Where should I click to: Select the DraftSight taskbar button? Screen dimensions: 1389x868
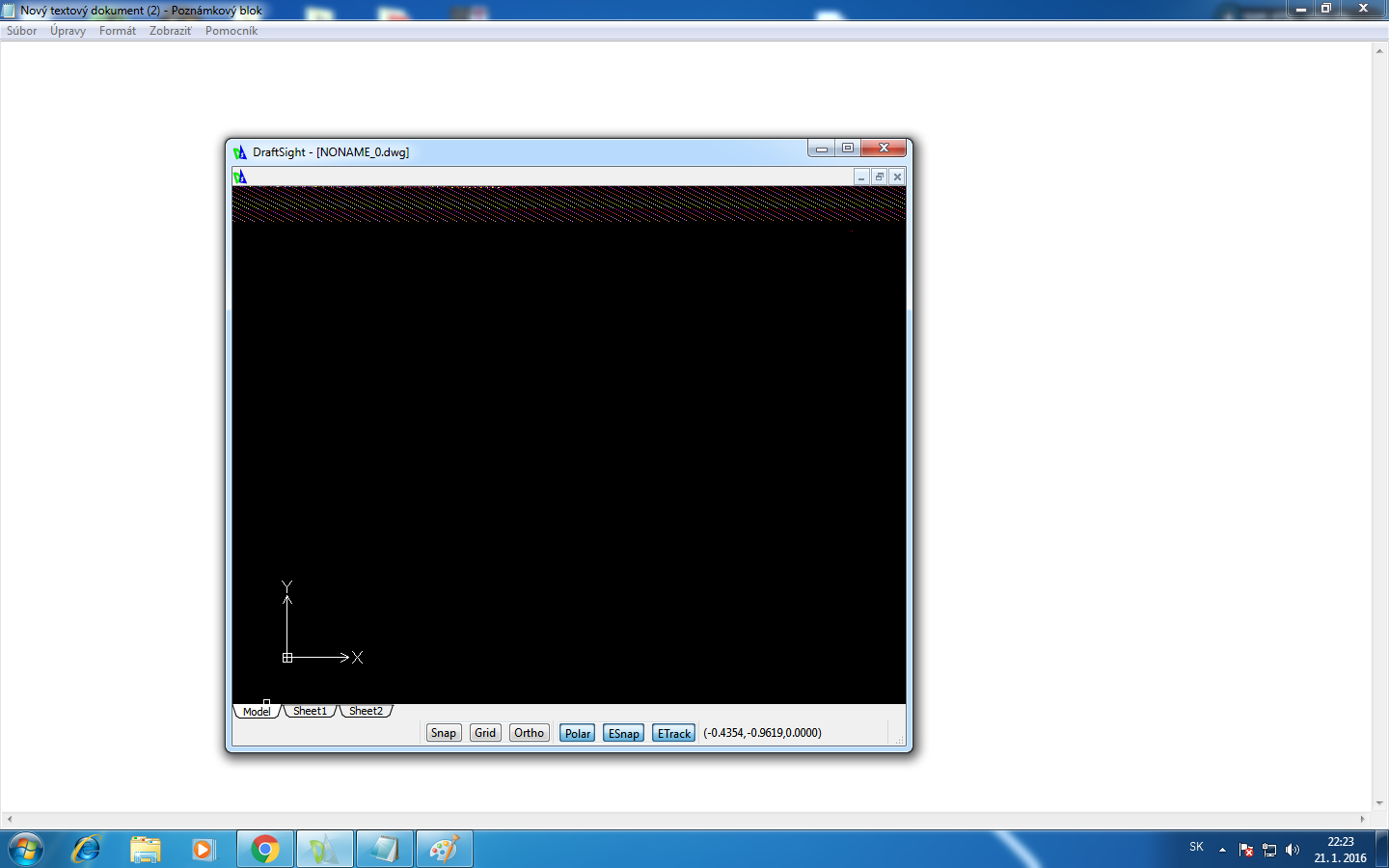[325, 850]
